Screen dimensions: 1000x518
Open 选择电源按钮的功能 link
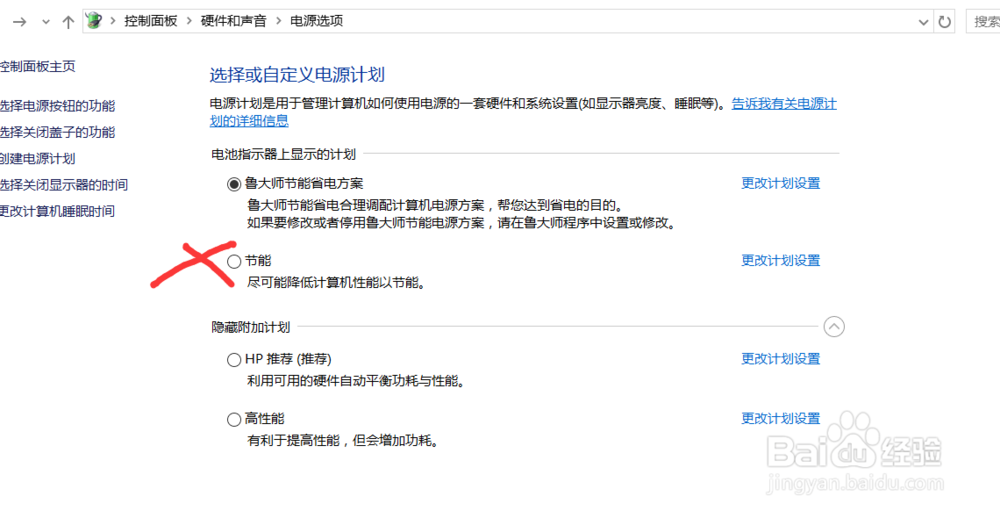(58, 106)
